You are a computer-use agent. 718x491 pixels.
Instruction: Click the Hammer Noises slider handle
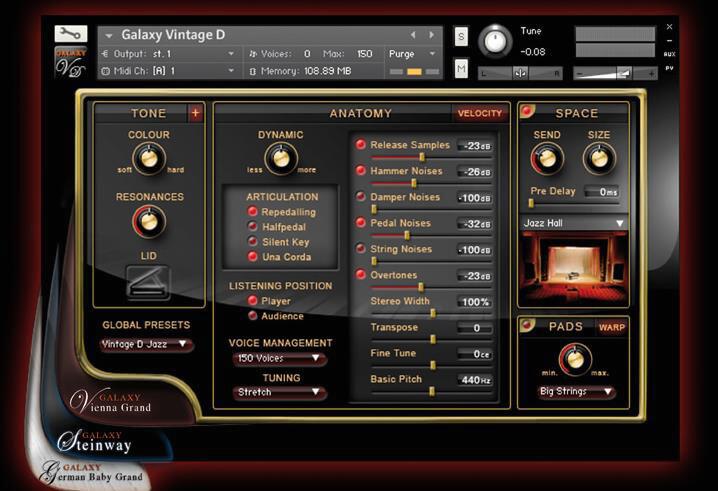click(x=414, y=183)
